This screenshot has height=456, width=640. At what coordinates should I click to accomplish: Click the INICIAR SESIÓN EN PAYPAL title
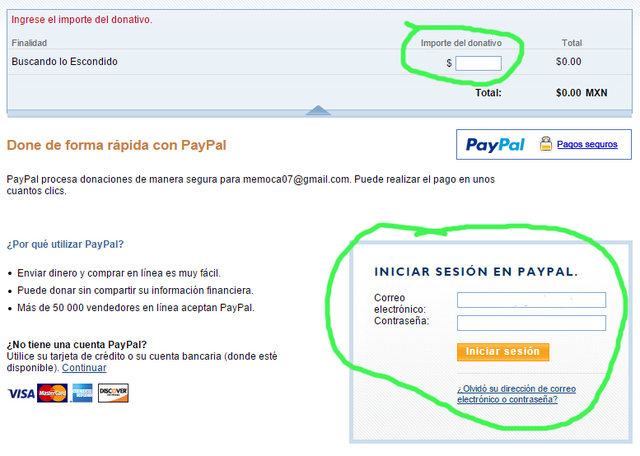click(476, 271)
